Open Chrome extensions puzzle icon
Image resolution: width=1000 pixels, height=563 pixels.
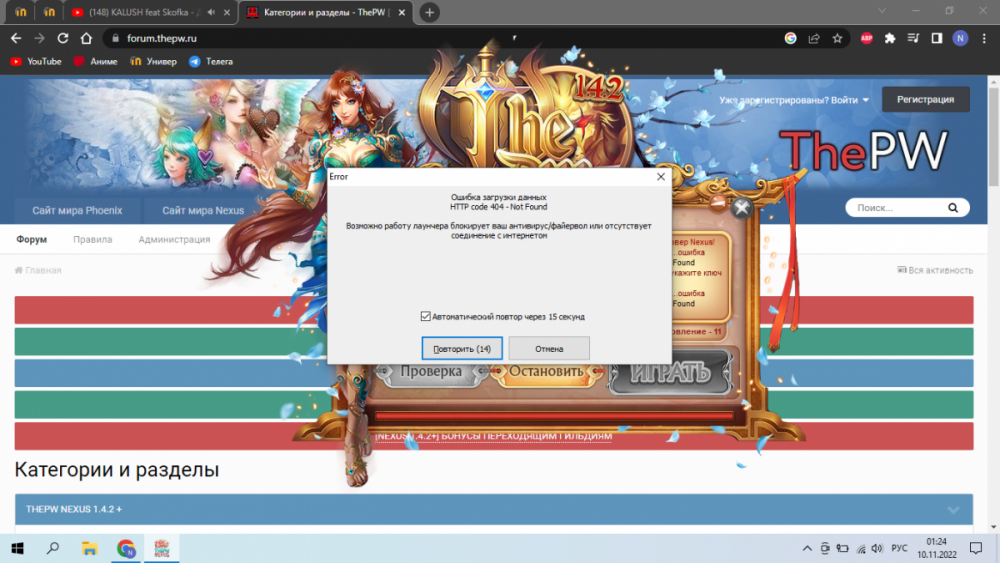[x=890, y=38]
